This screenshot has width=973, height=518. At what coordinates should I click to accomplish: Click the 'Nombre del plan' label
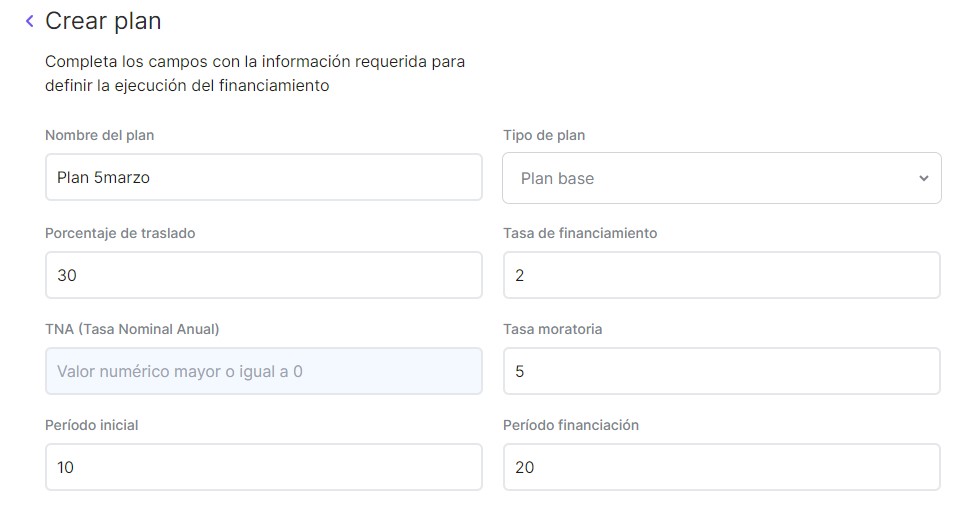tap(100, 135)
